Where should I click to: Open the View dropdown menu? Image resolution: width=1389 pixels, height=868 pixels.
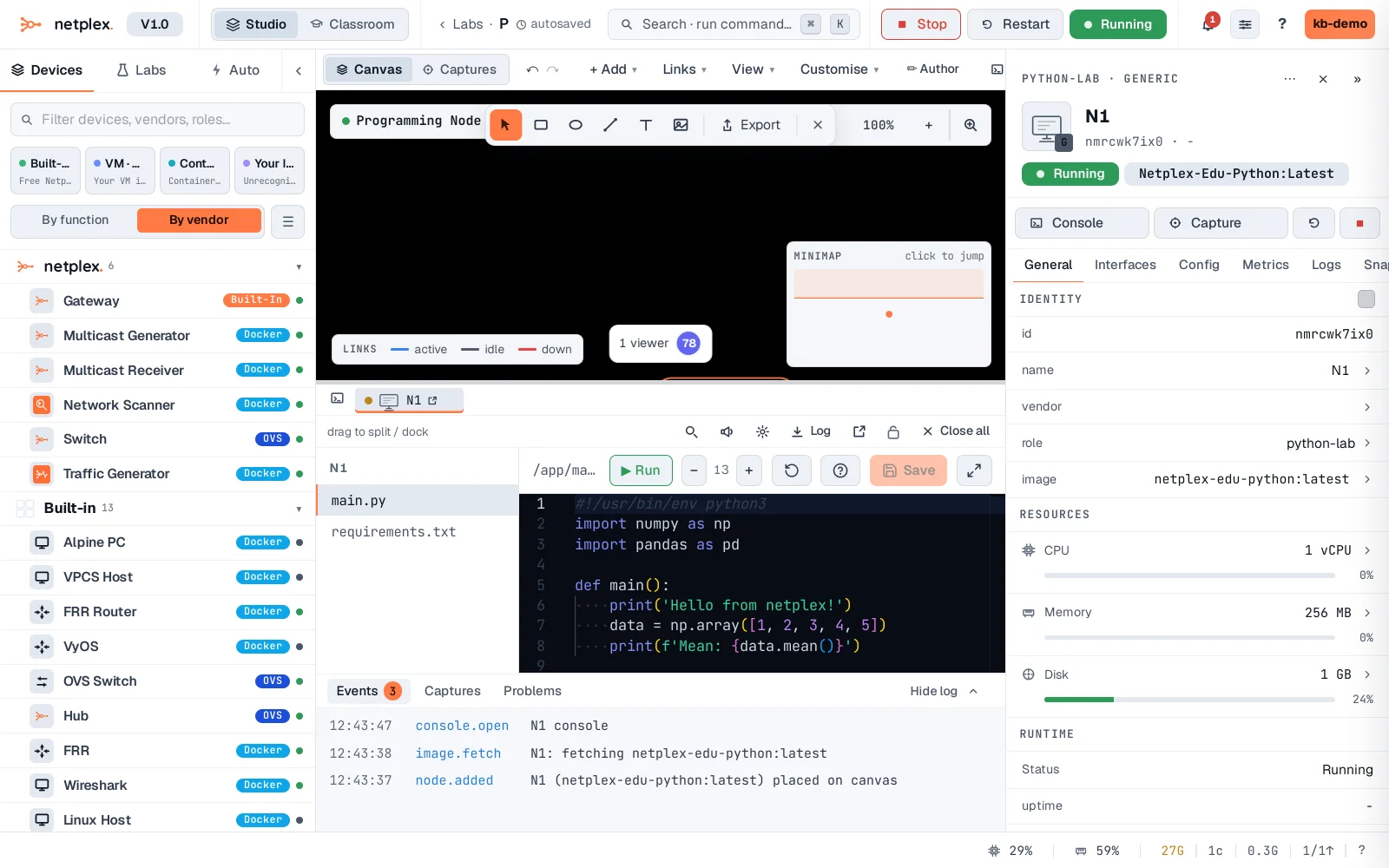(x=753, y=69)
